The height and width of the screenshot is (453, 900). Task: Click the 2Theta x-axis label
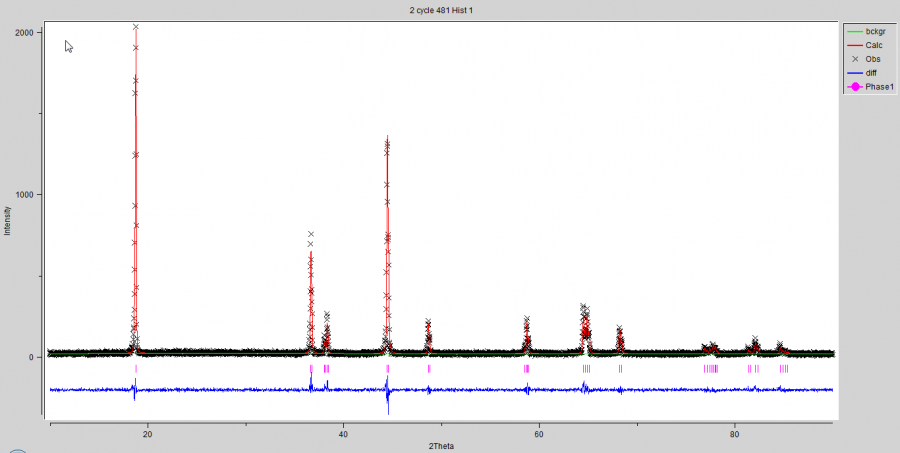coord(441,444)
